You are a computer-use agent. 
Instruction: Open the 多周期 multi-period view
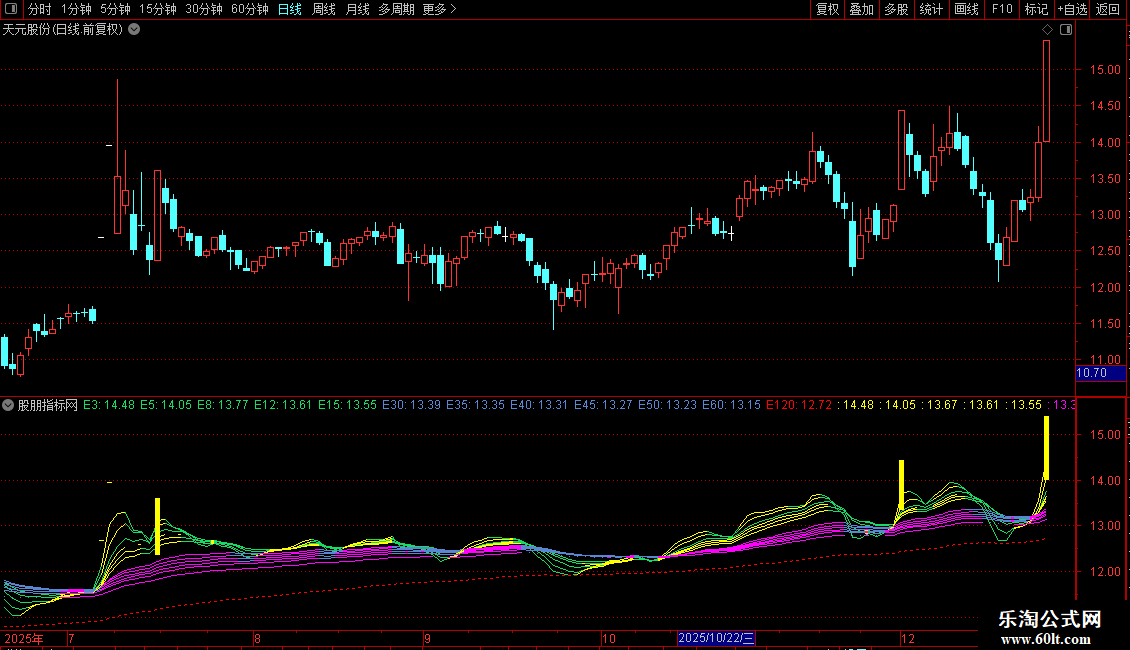[x=396, y=9]
